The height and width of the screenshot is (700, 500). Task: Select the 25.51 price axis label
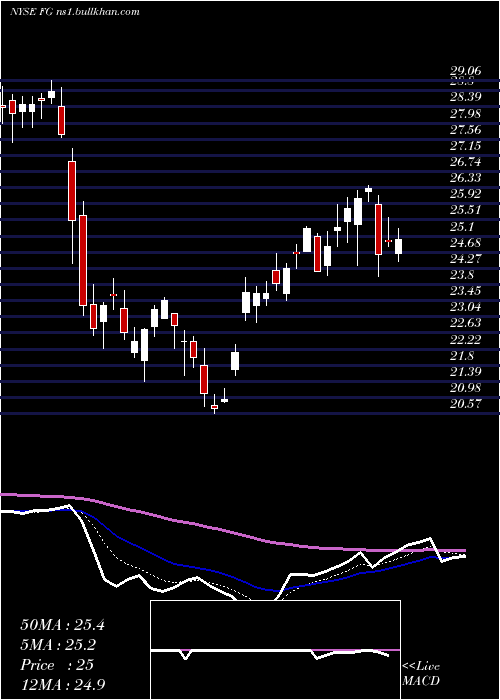(x=465, y=211)
